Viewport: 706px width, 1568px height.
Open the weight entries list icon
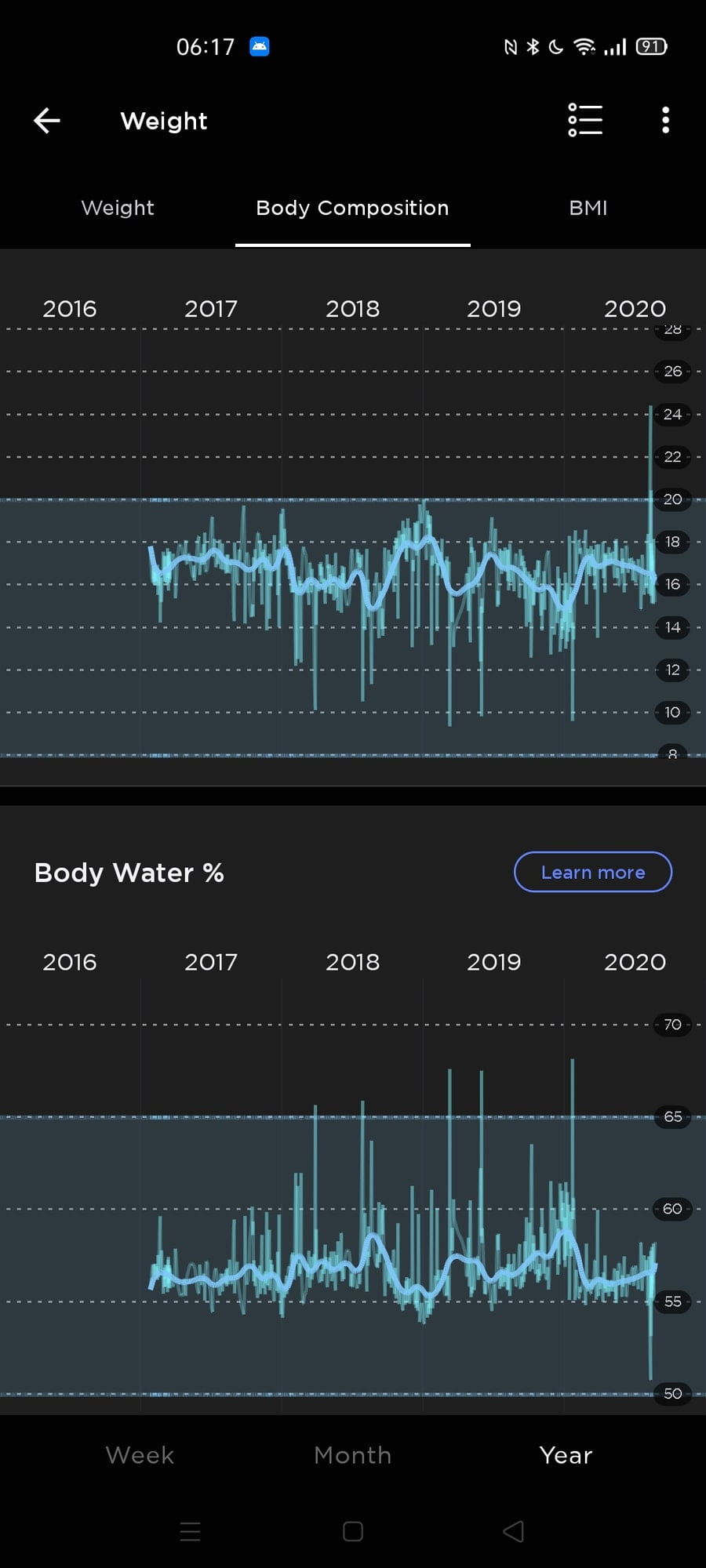click(585, 121)
